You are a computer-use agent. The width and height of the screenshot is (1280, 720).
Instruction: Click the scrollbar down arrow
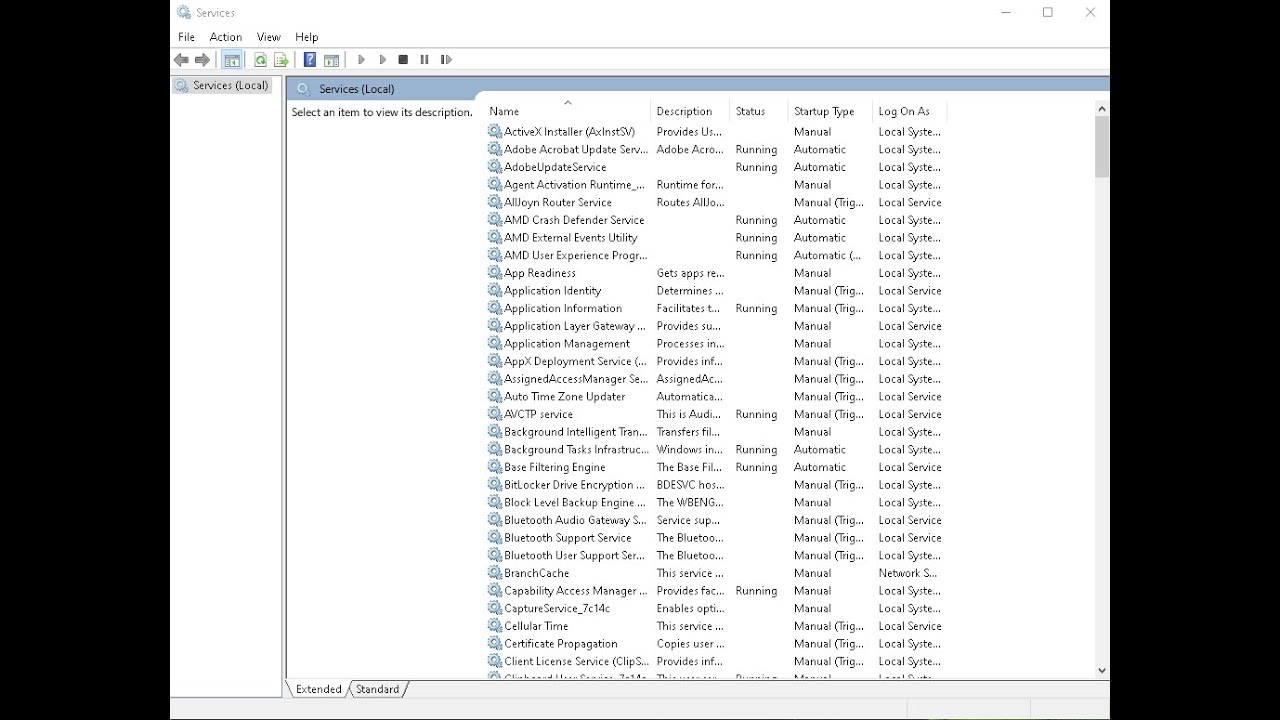(x=1102, y=671)
